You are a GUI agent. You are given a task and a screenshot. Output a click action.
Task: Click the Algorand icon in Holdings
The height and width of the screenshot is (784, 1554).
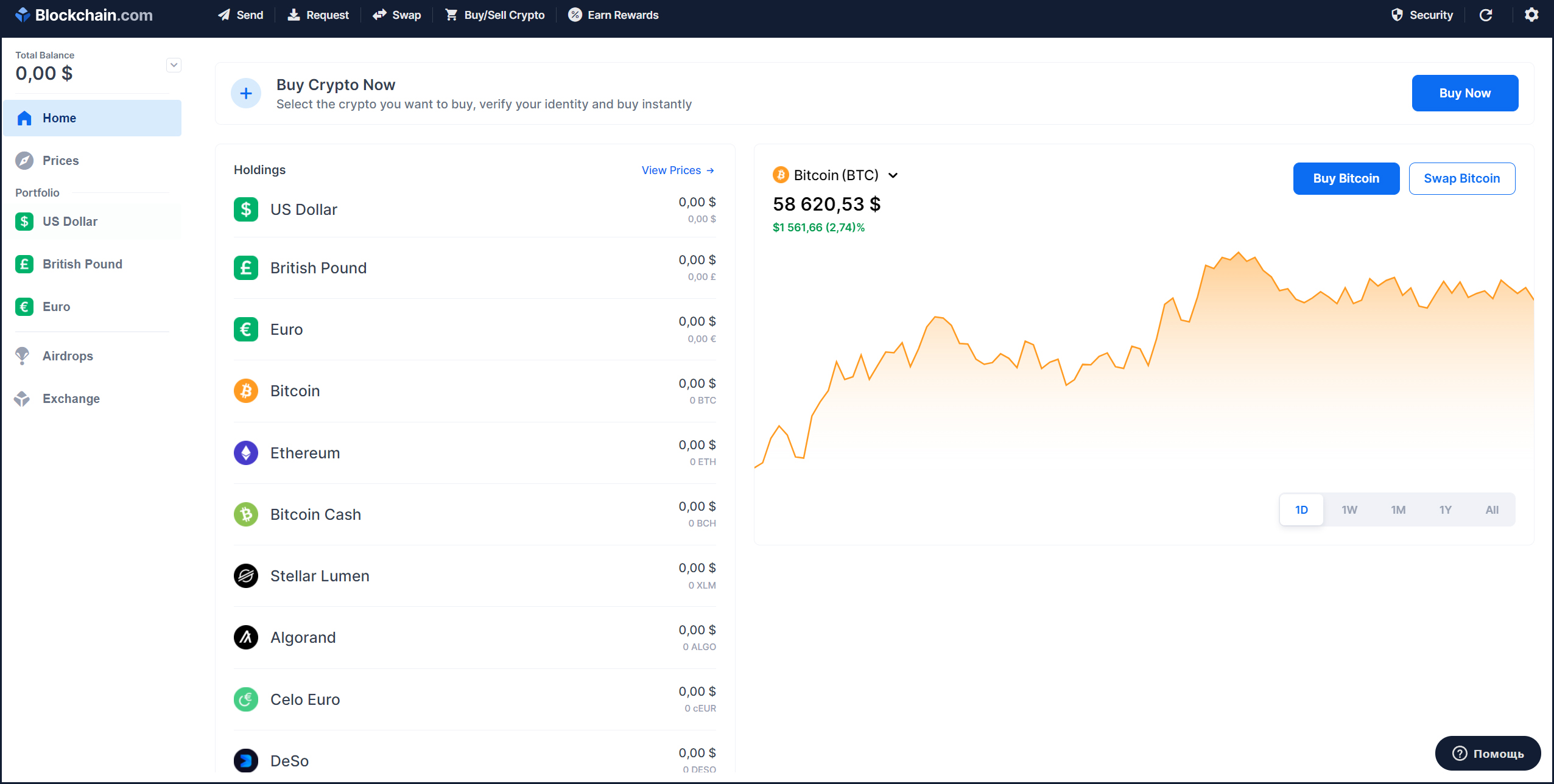246,637
